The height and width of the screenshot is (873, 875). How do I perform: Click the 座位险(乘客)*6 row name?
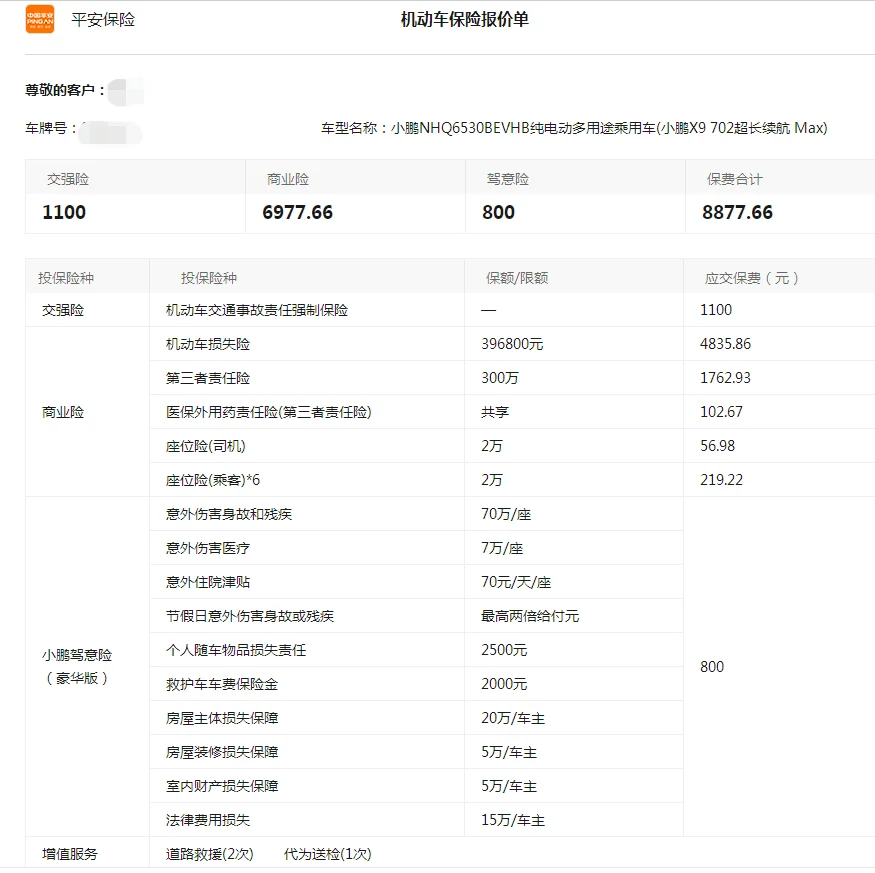click(x=213, y=480)
